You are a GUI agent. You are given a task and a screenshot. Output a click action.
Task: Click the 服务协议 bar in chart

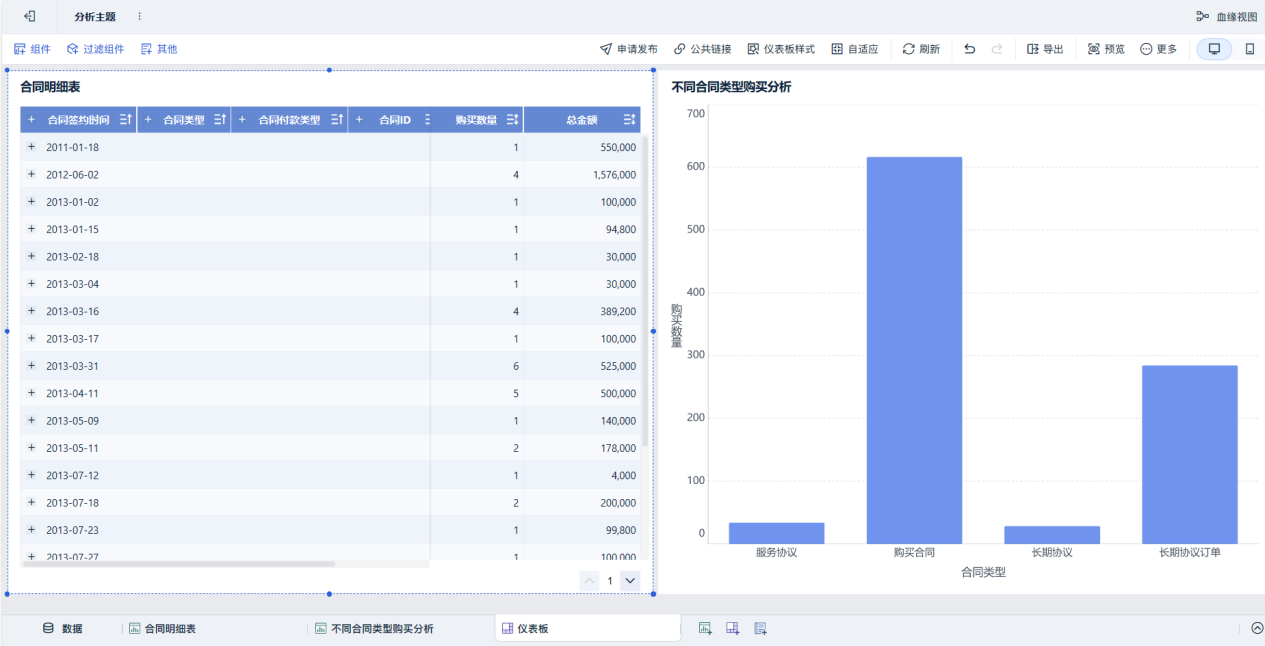[777, 533]
